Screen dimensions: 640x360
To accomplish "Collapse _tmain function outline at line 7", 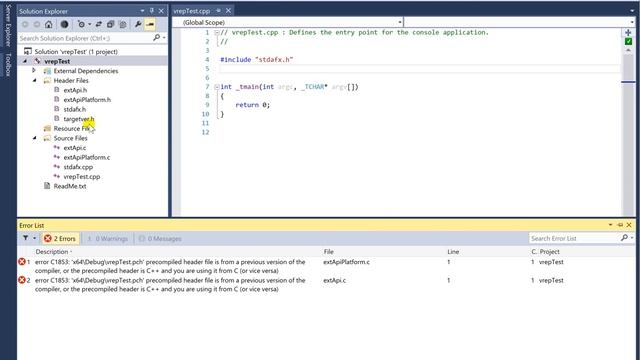I will pos(217,87).
